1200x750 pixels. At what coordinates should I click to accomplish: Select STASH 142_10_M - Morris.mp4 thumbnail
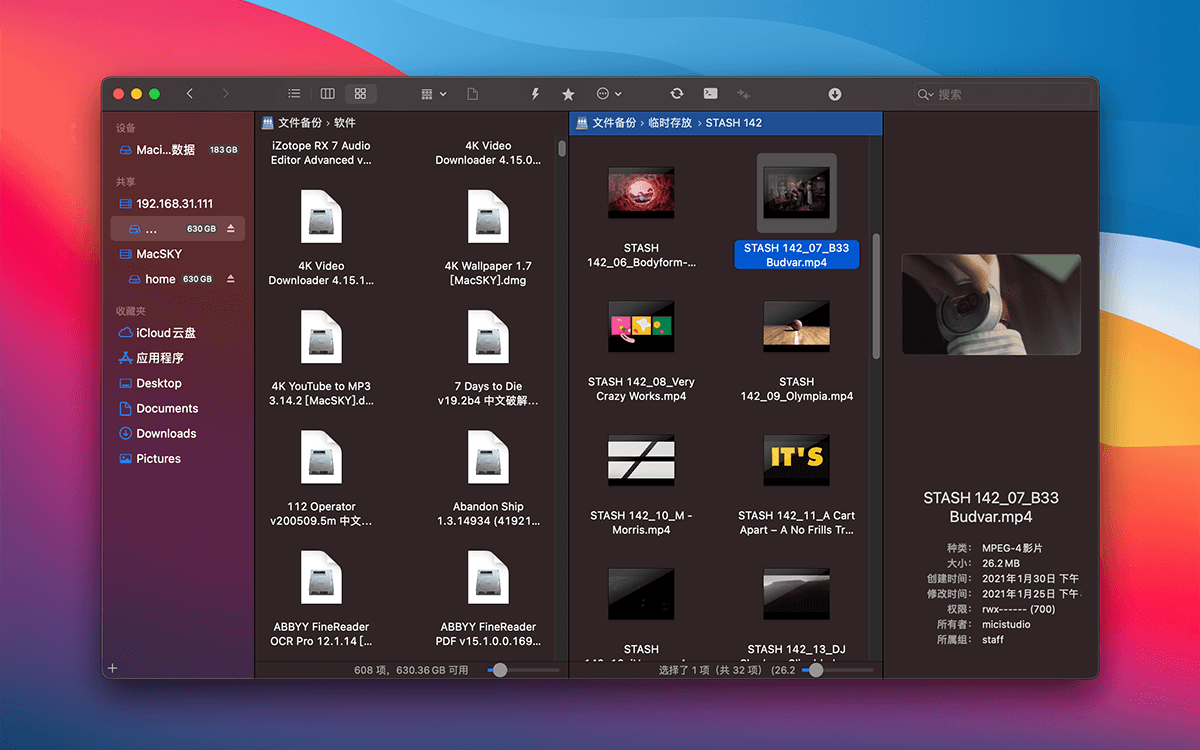tap(641, 460)
